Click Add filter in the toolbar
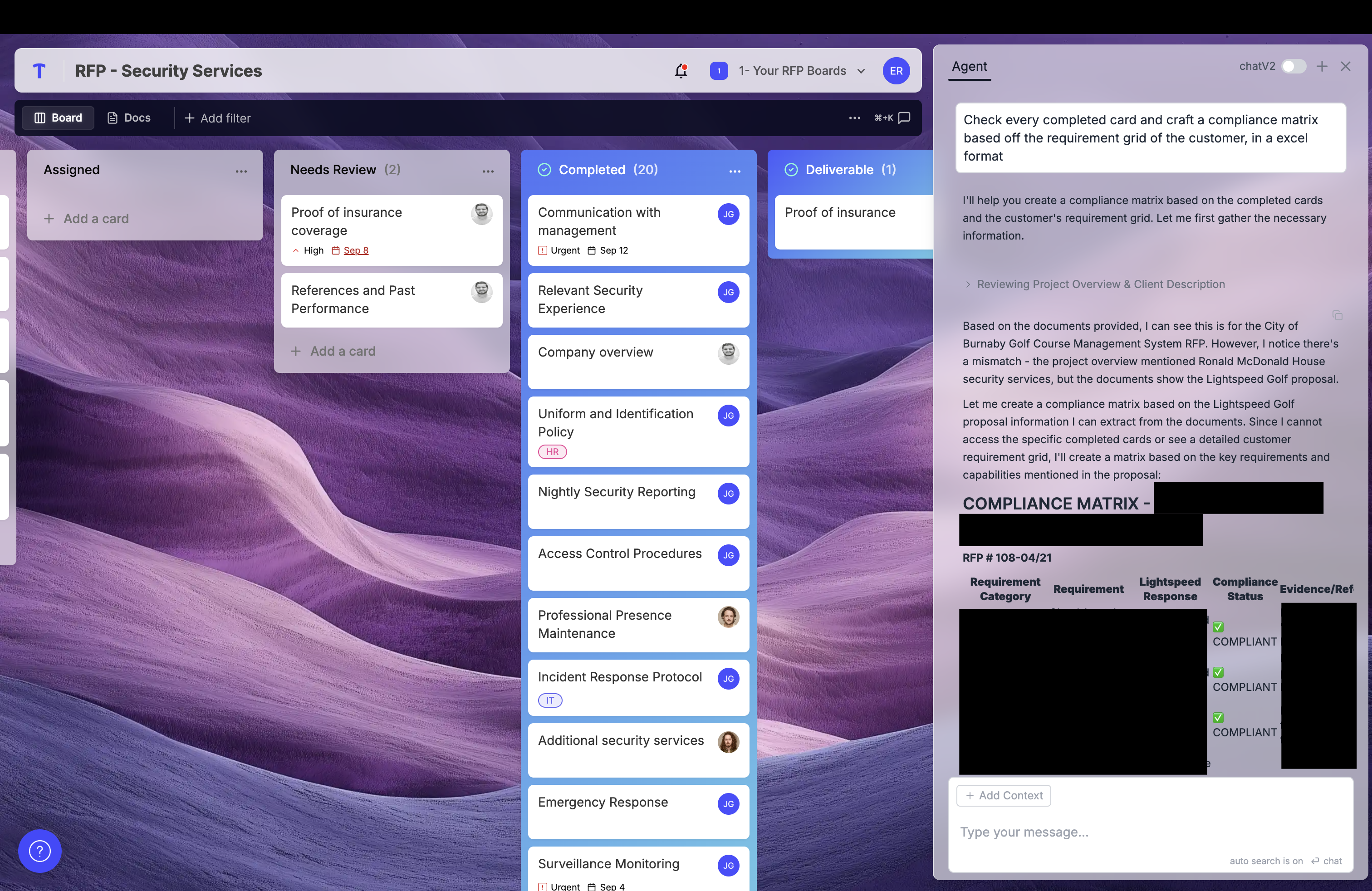 [x=217, y=117]
